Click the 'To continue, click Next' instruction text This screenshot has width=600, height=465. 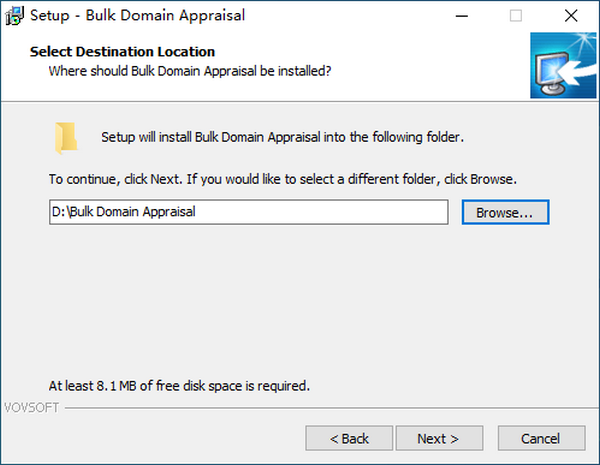pyautogui.click(x=282, y=180)
